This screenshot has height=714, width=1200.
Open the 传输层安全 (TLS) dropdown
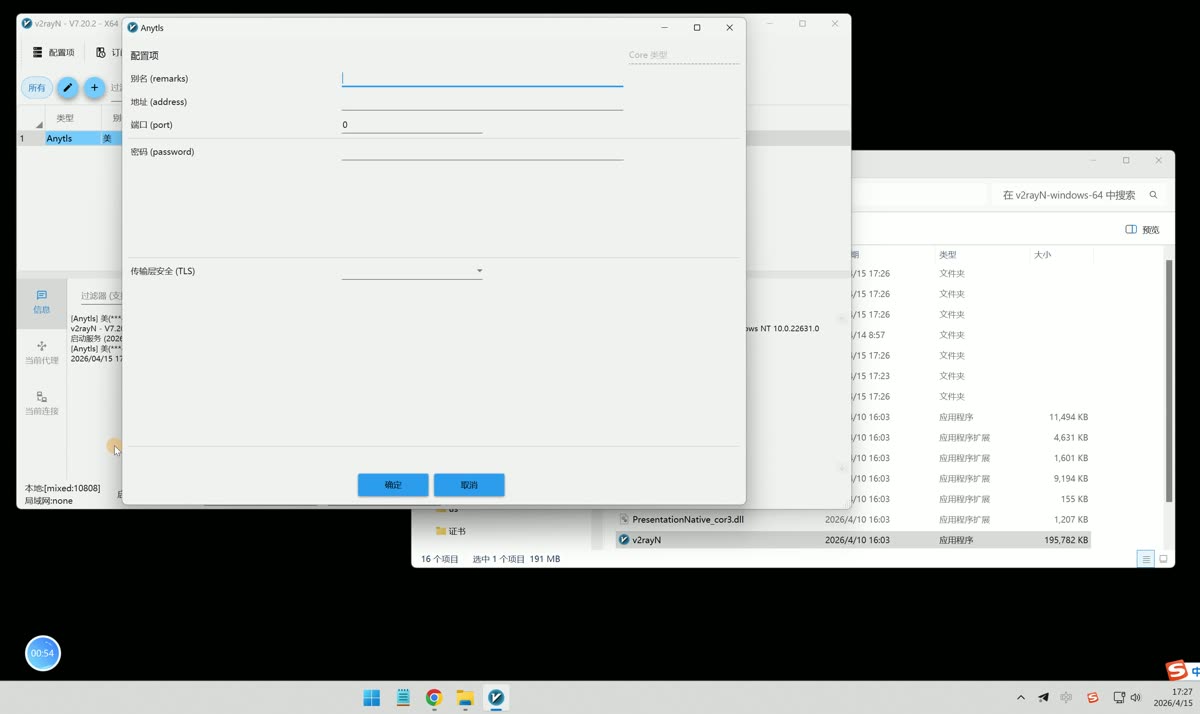(412, 271)
